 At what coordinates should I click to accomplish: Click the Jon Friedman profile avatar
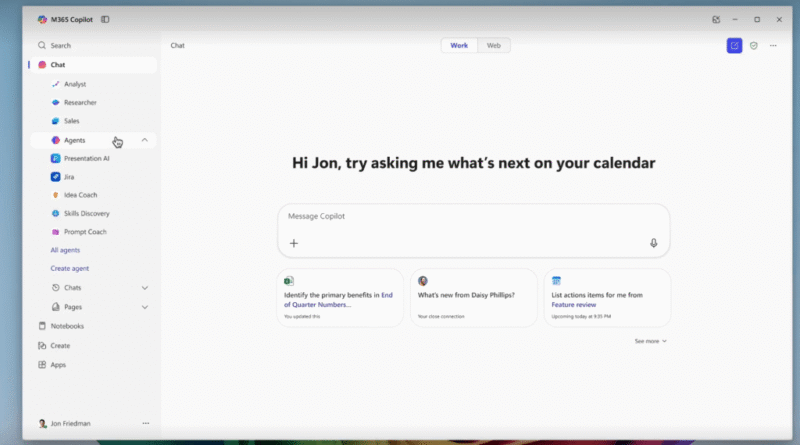click(42, 424)
